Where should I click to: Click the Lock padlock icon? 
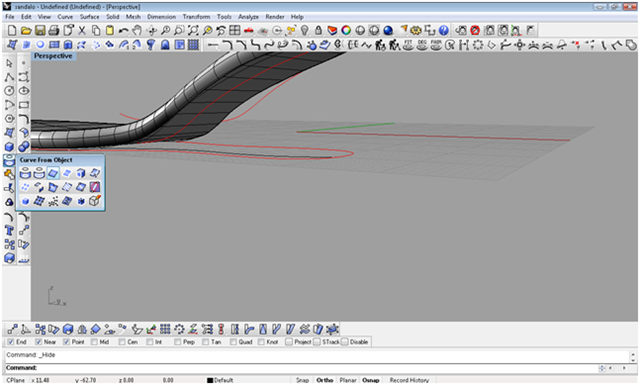coord(318,30)
